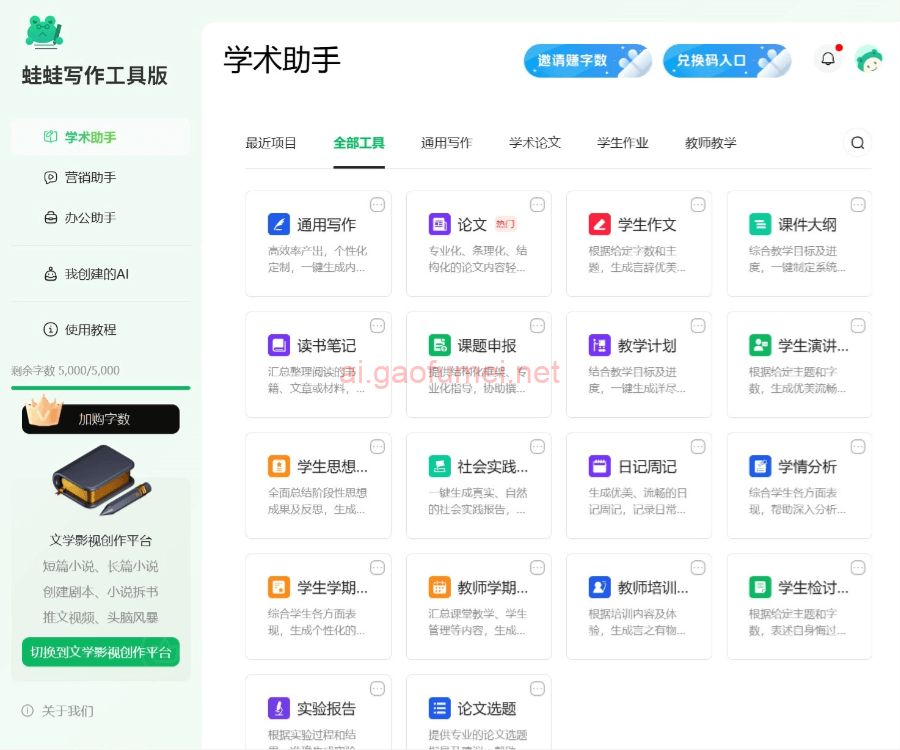
Task: Open the 关于我们 link
Action: [x=67, y=711]
